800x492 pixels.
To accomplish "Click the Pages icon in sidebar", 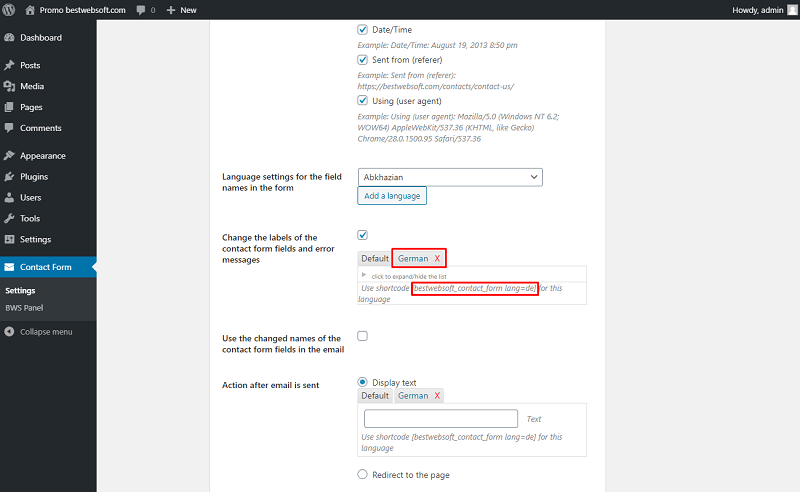I will (x=9, y=107).
